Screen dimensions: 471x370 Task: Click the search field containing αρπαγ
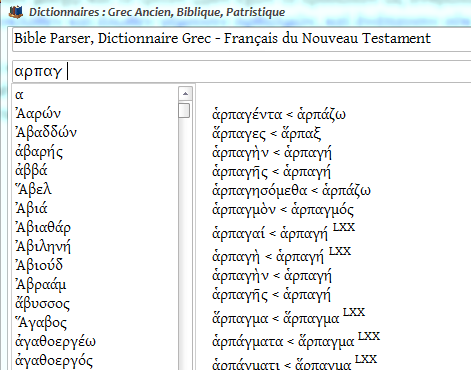[241, 71]
